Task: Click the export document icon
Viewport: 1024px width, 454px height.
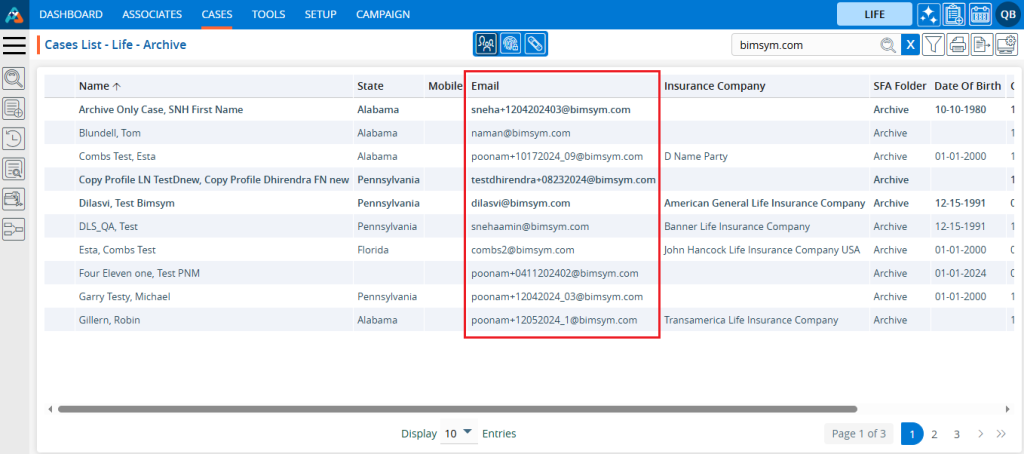Action: 981,45
